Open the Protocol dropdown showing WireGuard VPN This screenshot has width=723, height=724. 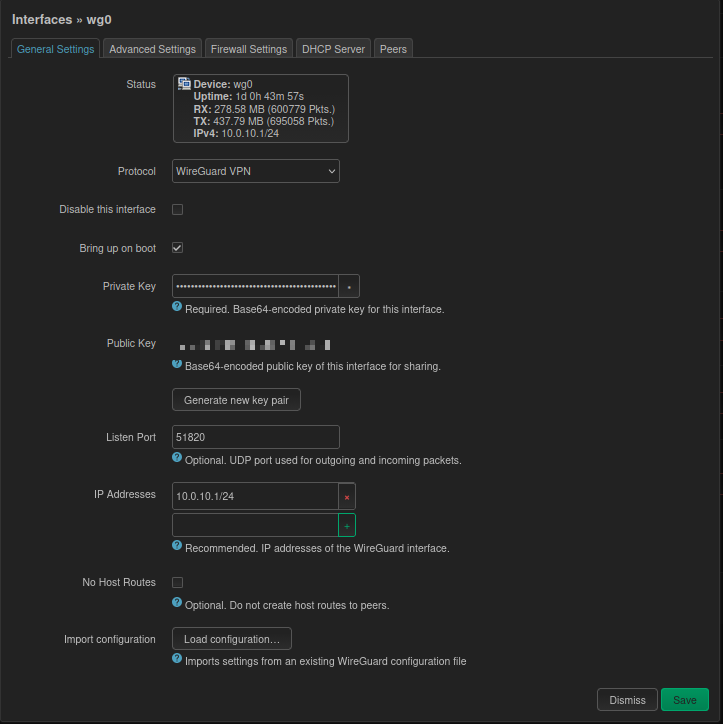pyautogui.click(x=256, y=171)
